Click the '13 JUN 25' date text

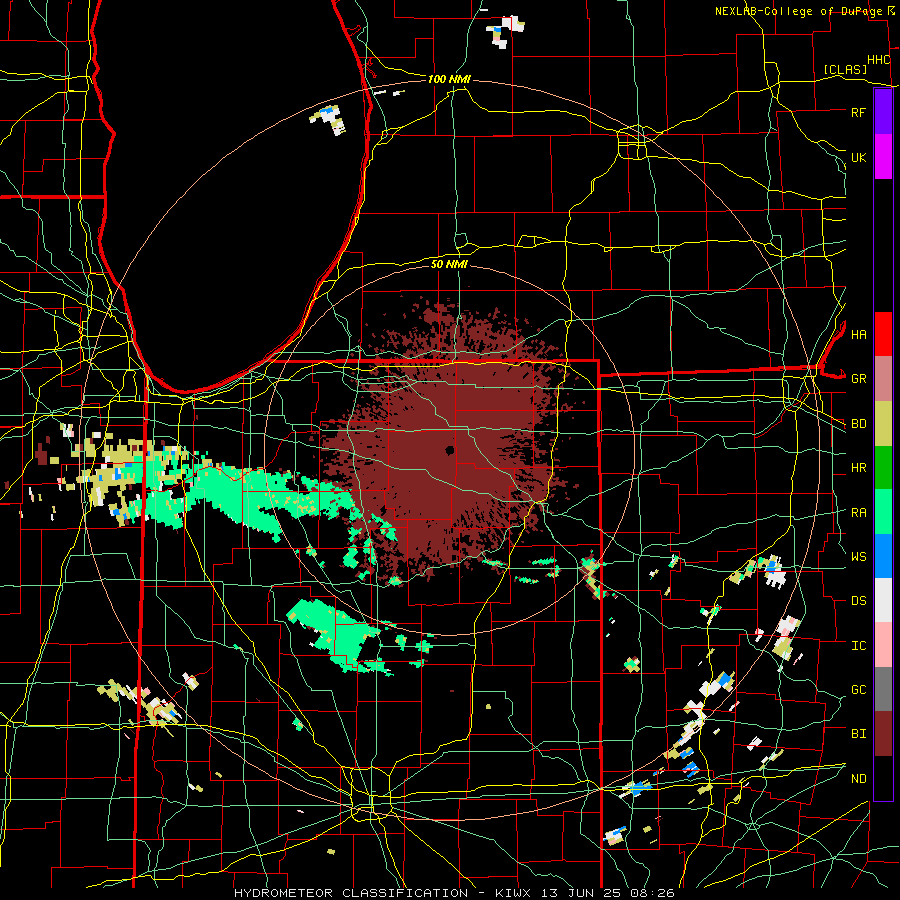click(585, 893)
